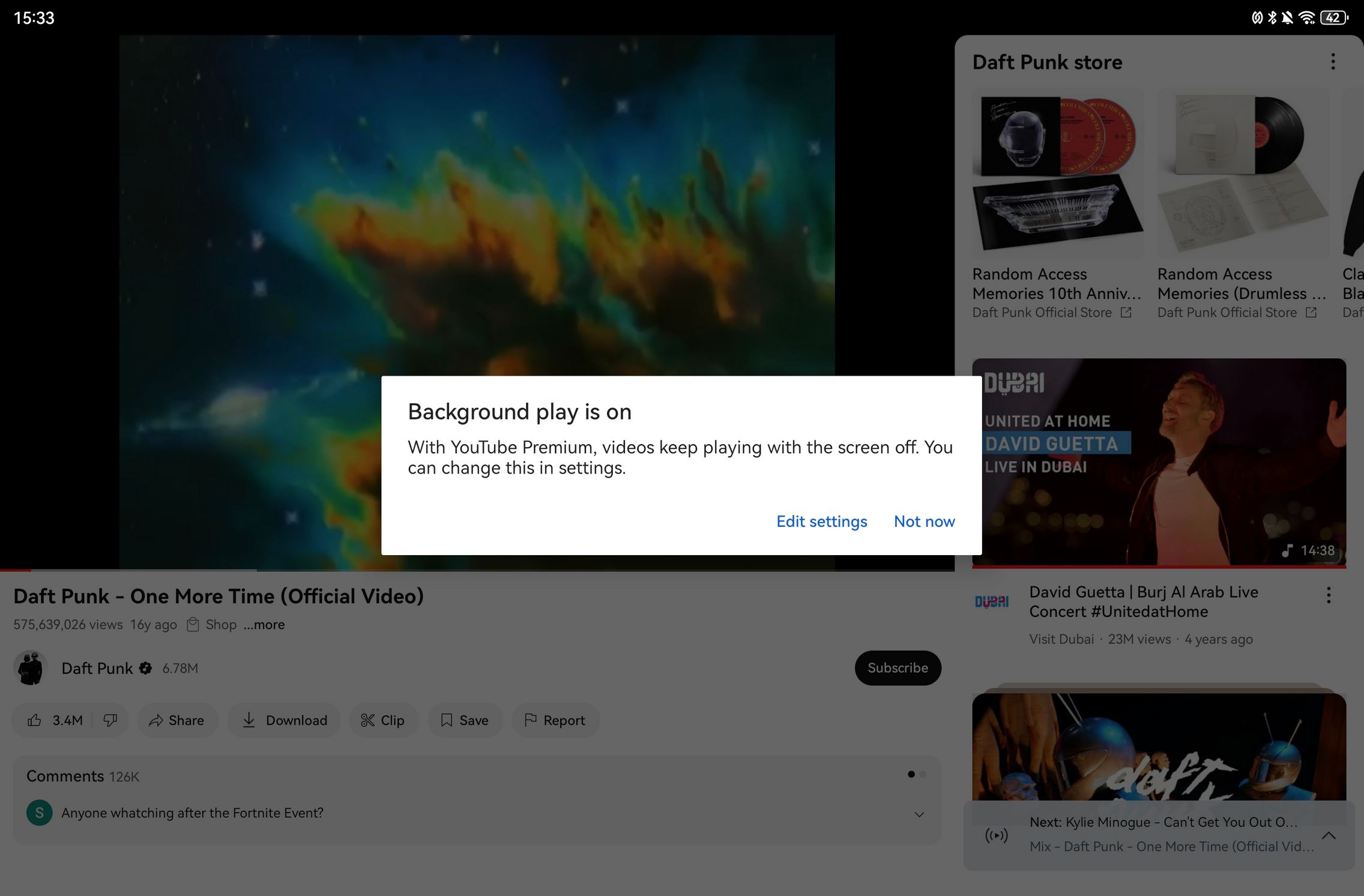Tap the Share arrow icon
The height and width of the screenshot is (896, 1364).
(156, 720)
